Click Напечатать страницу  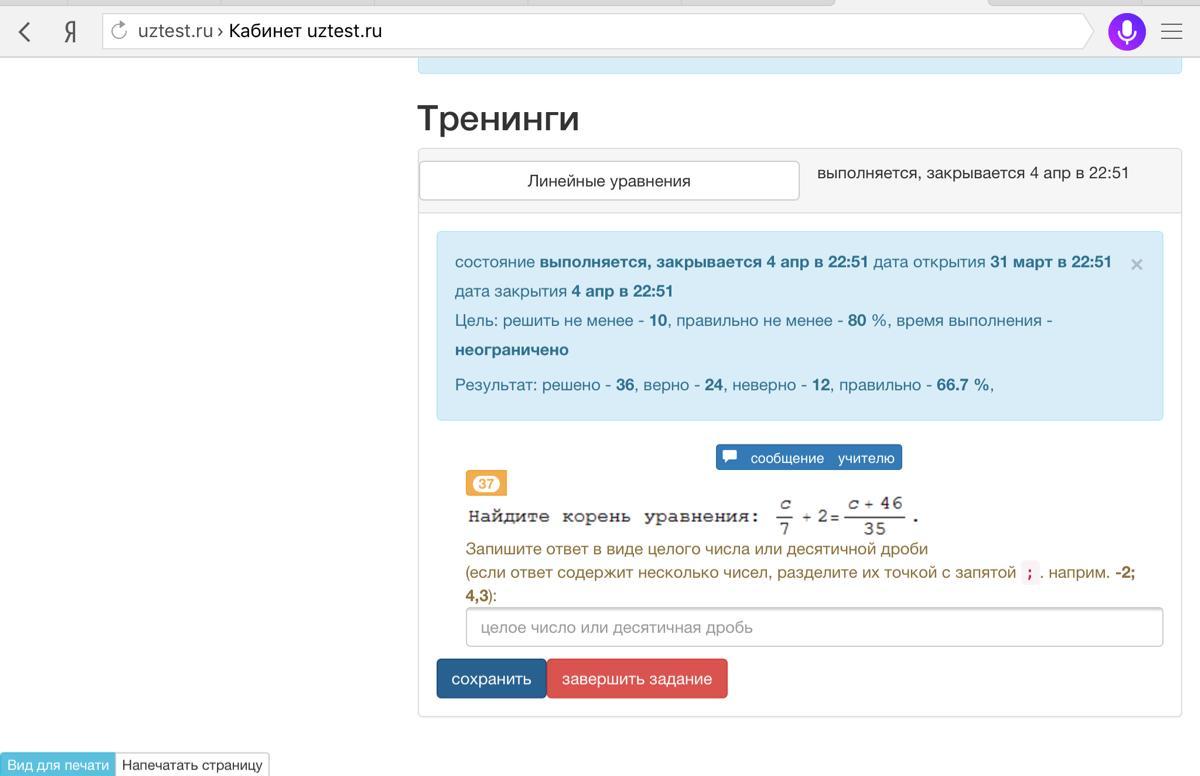coord(192,764)
